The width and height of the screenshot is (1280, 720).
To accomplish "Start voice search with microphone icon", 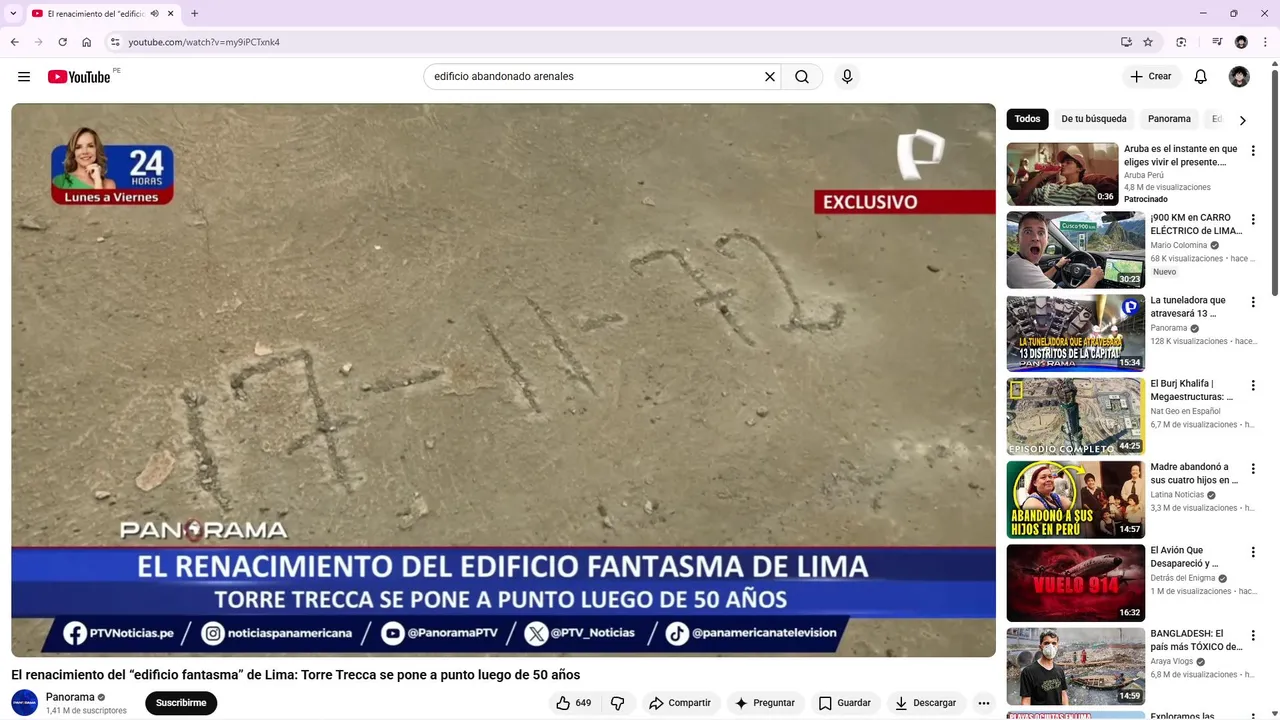I will tap(847, 77).
